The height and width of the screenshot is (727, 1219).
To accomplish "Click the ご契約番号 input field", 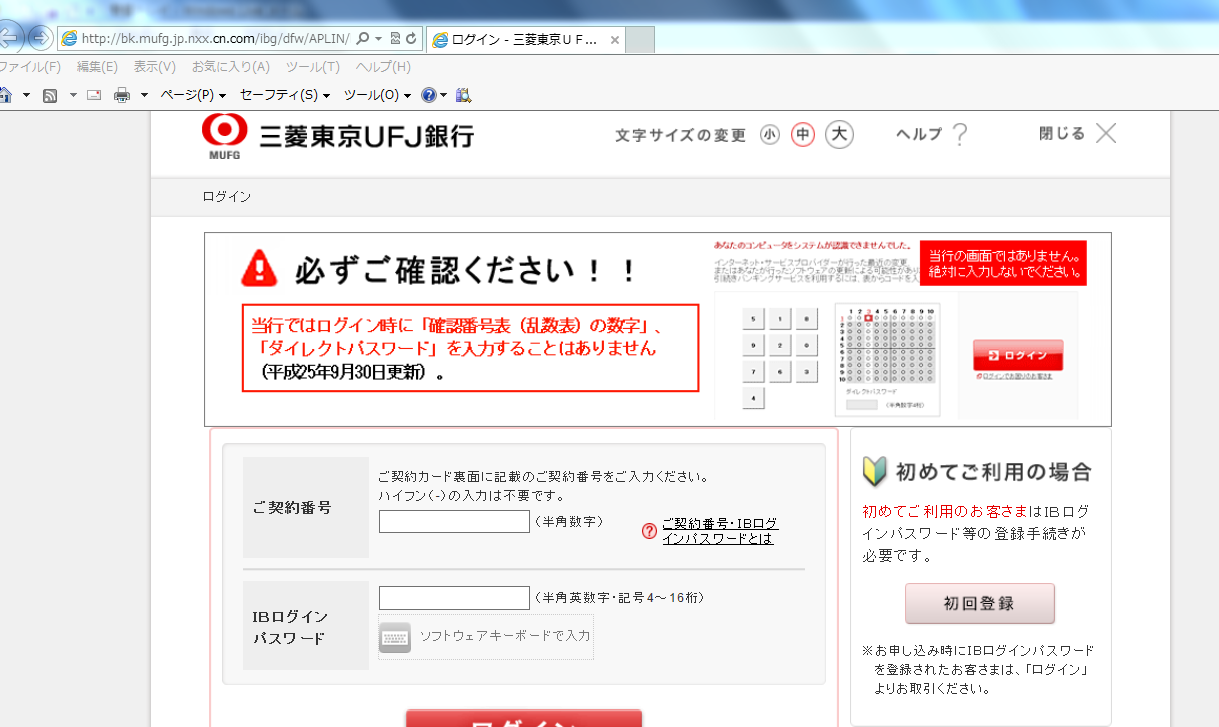I will (x=454, y=521).
